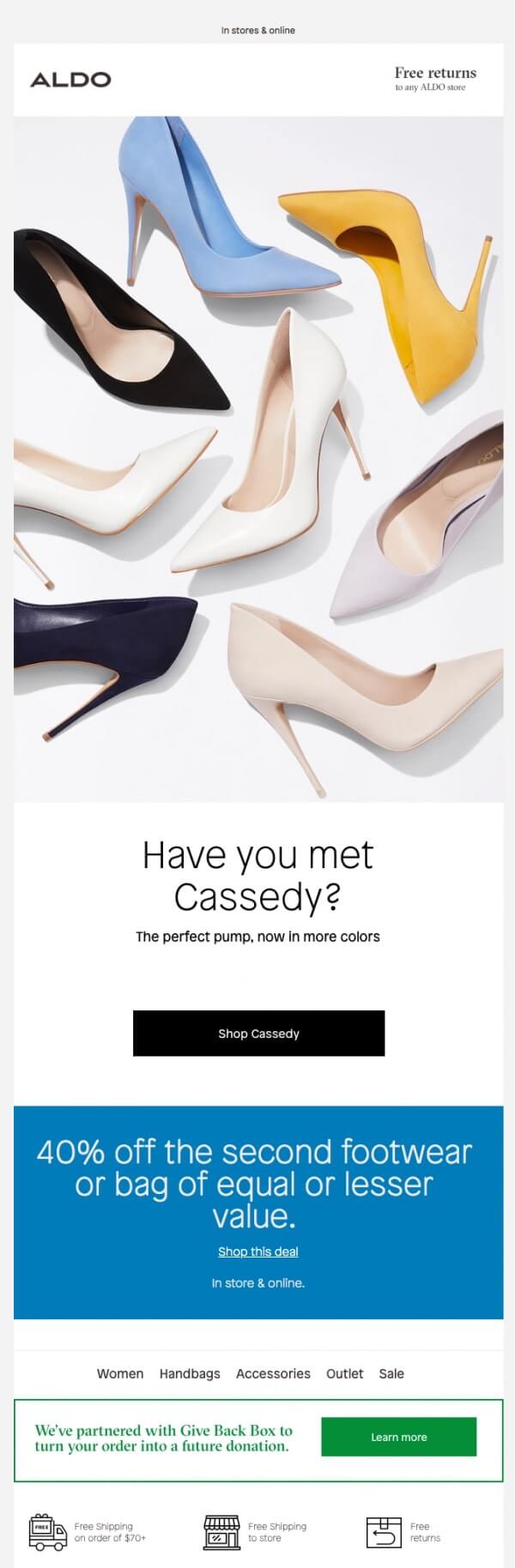Click the free returns box icon
This screenshot has height=1568, width=515.
click(x=384, y=1532)
